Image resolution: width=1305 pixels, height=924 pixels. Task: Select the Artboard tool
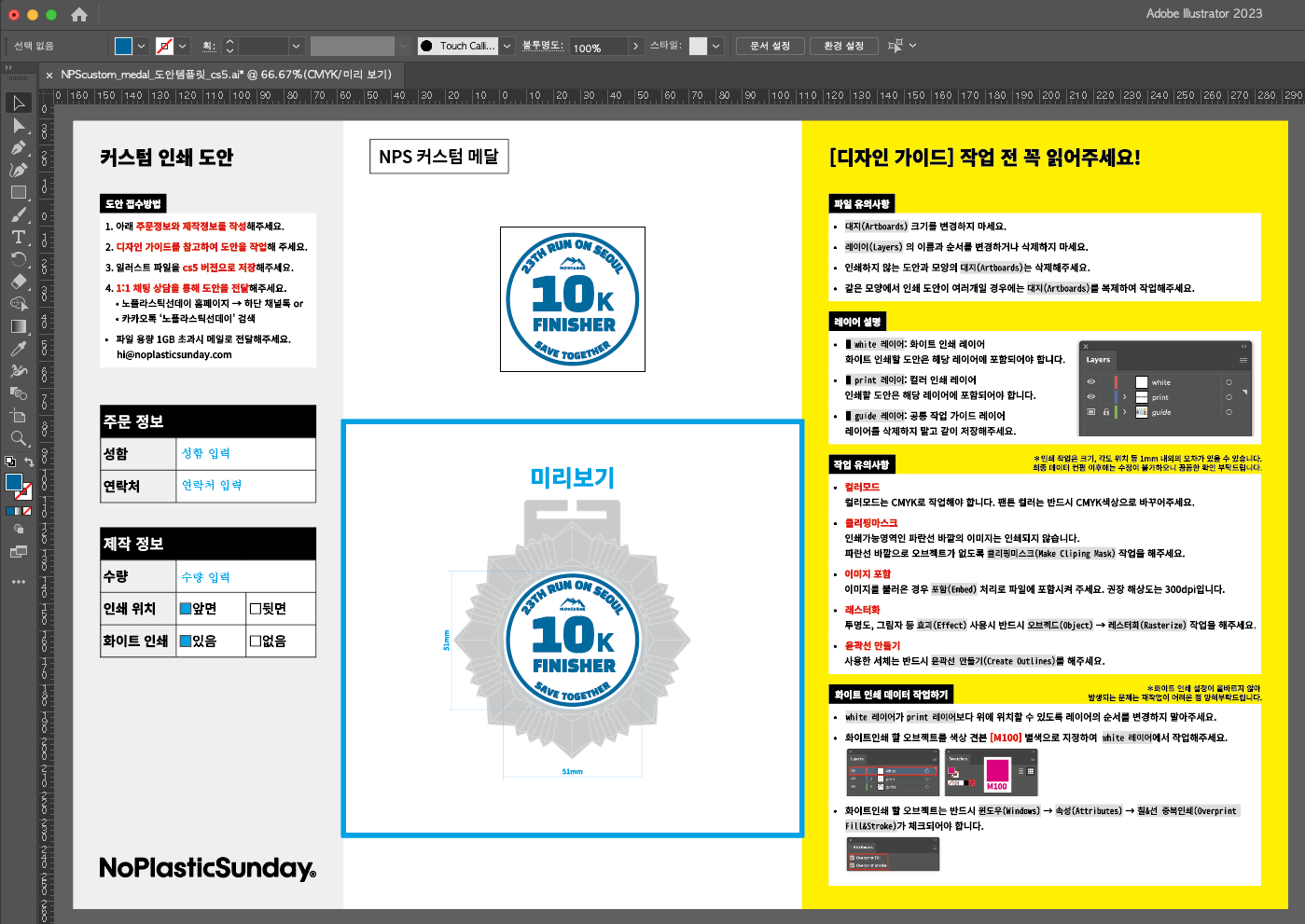19,416
